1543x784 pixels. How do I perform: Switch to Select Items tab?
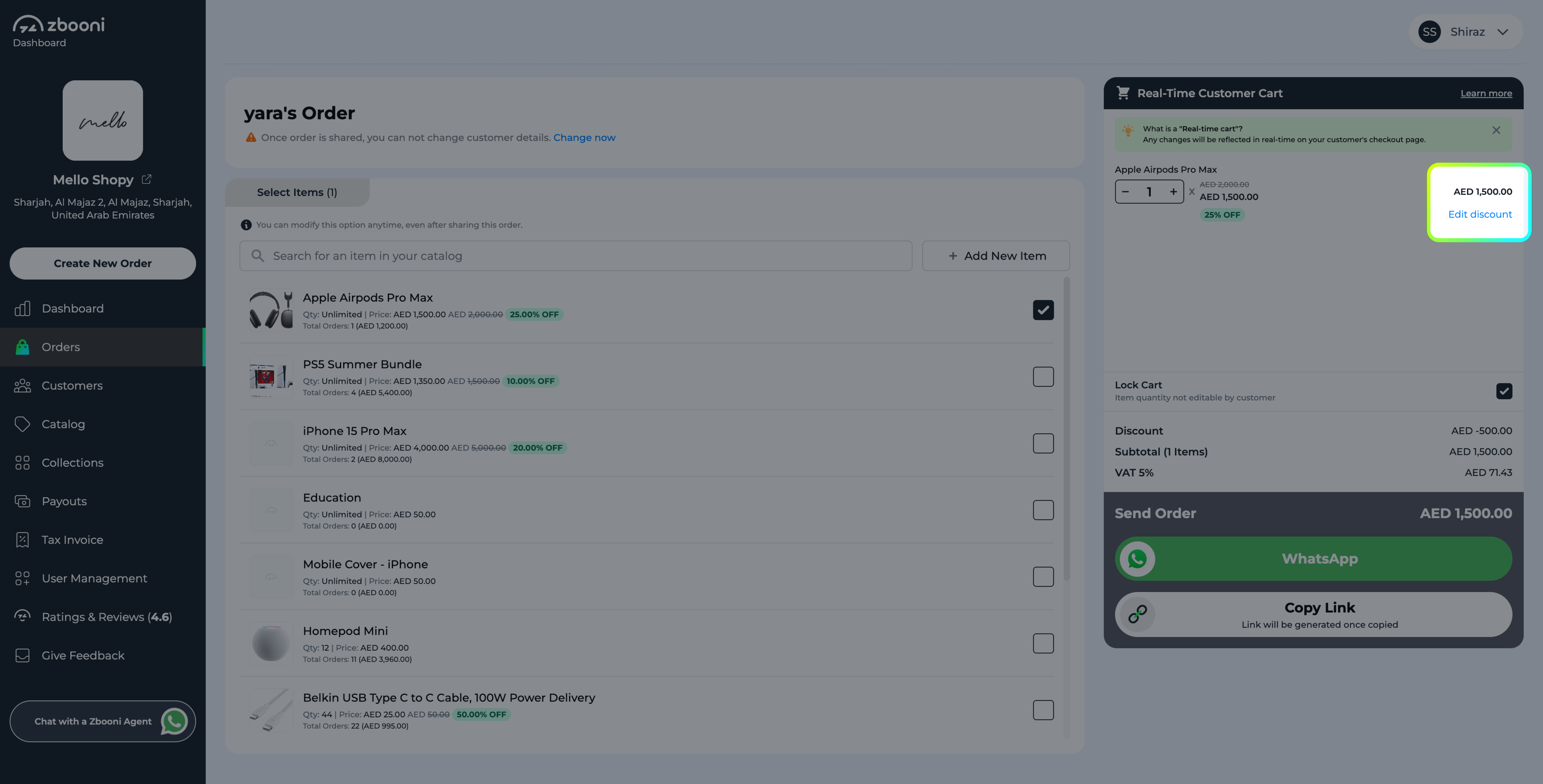297,192
